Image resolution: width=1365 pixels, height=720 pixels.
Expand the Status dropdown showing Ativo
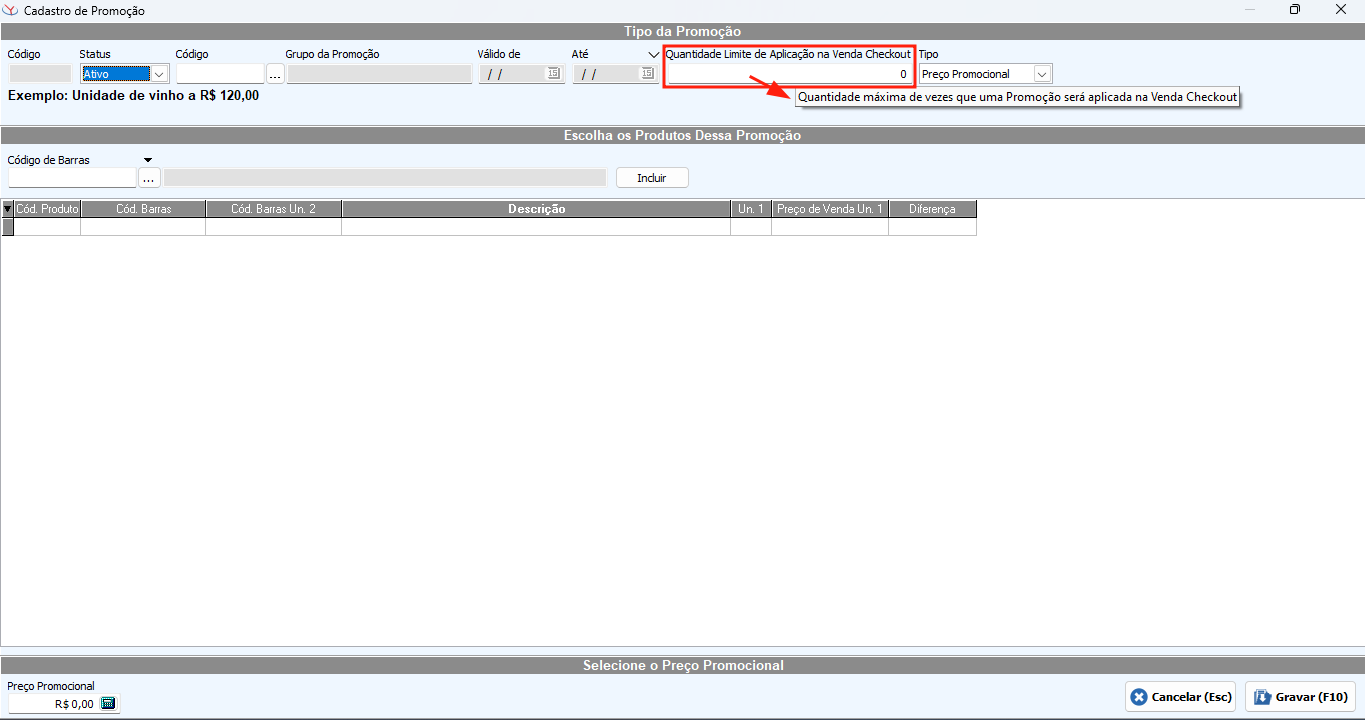(159, 74)
